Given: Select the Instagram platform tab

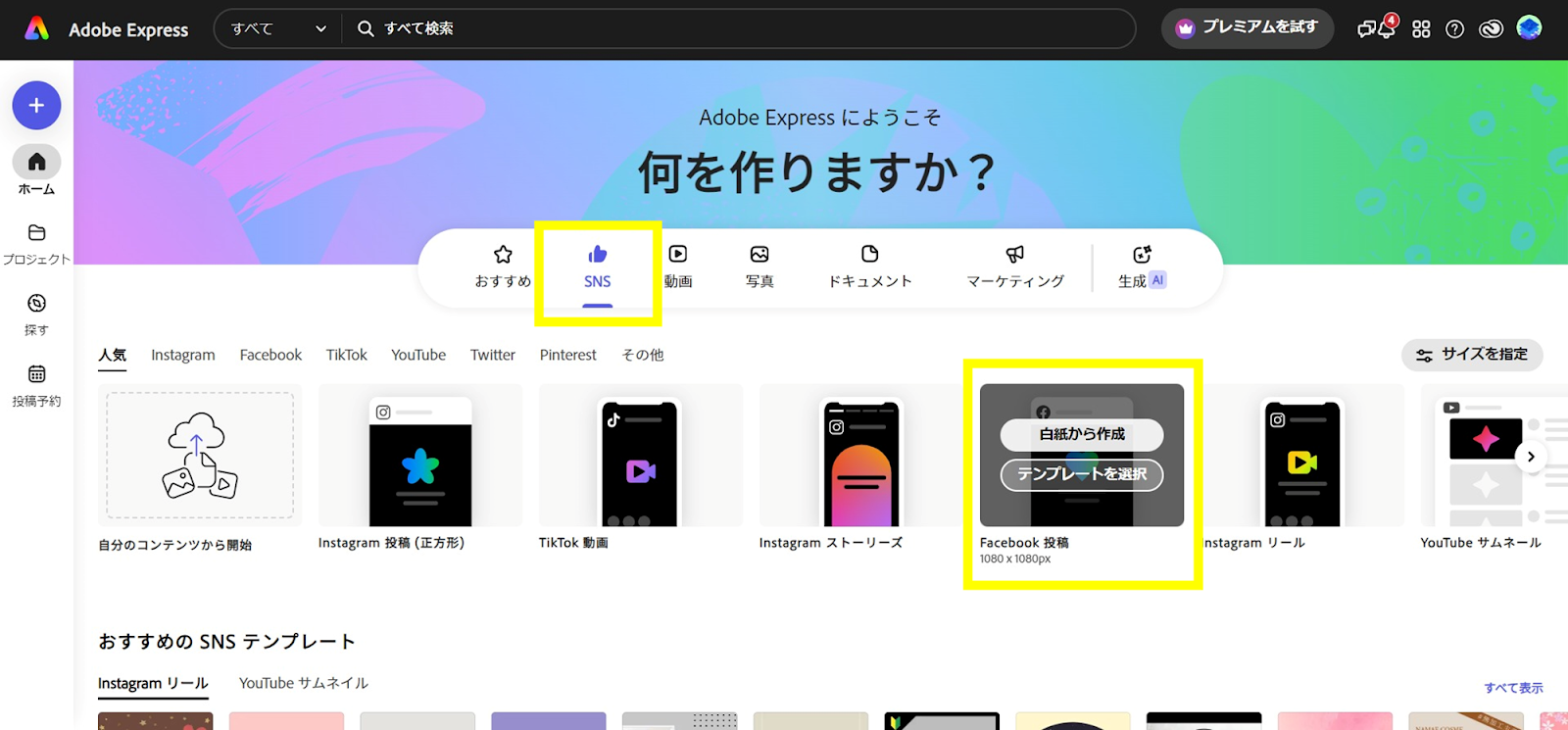Looking at the screenshot, I should (182, 355).
